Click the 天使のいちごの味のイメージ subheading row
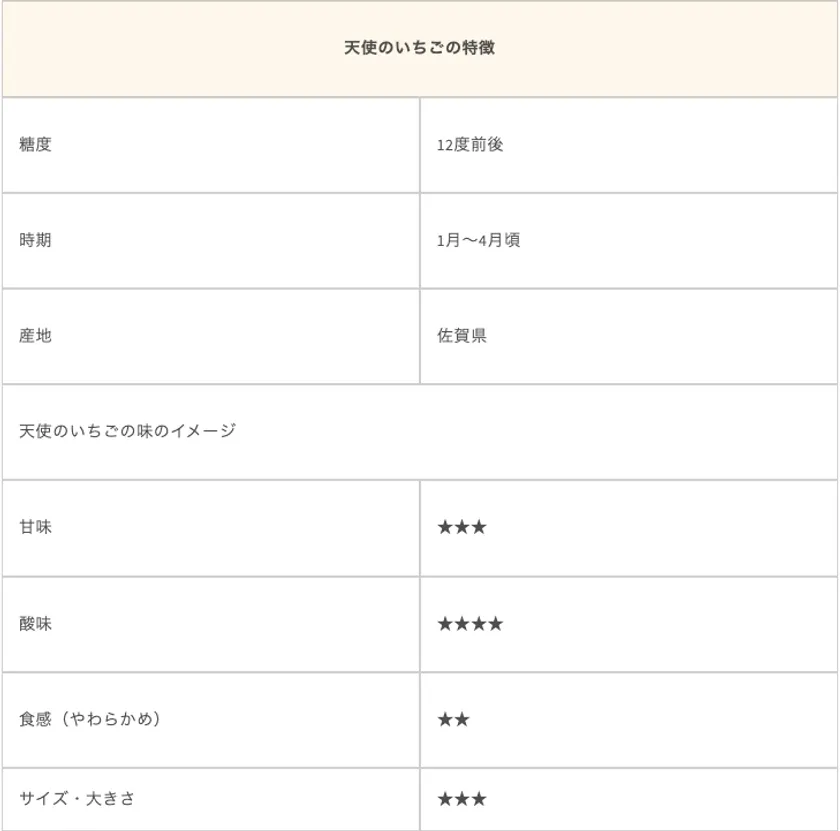 point(127,431)
